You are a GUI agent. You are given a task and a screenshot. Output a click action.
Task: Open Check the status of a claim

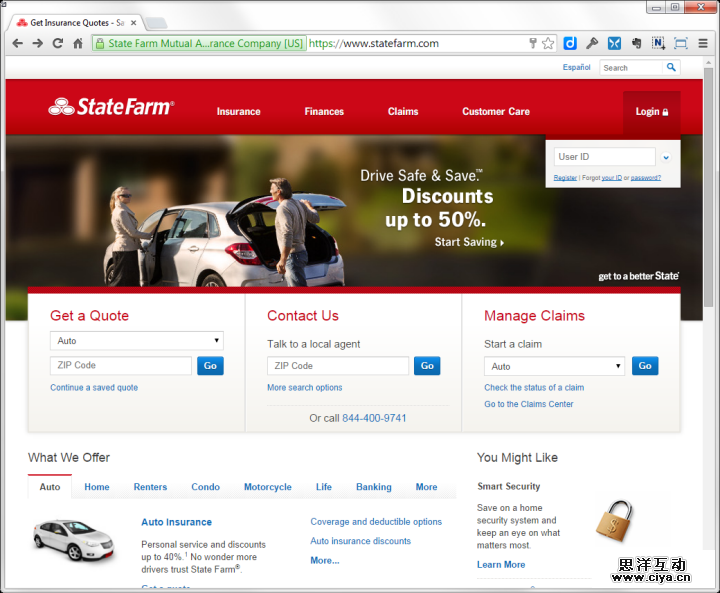pyautogui.click(x=534, y=387)
